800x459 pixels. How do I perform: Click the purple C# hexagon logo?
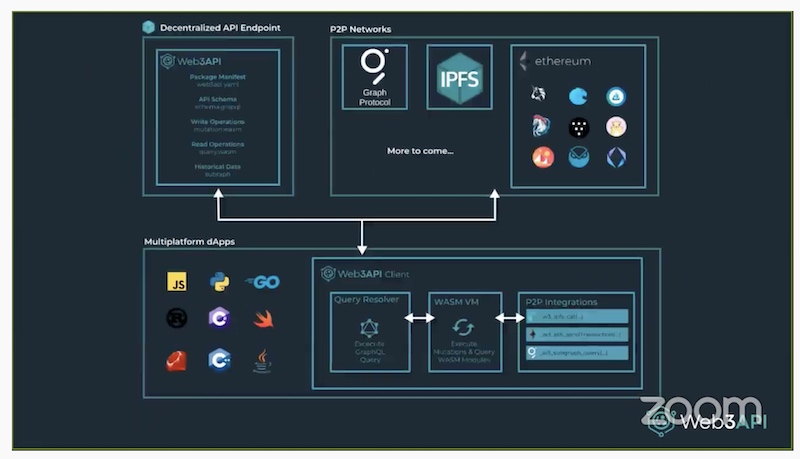coord(219,318)
